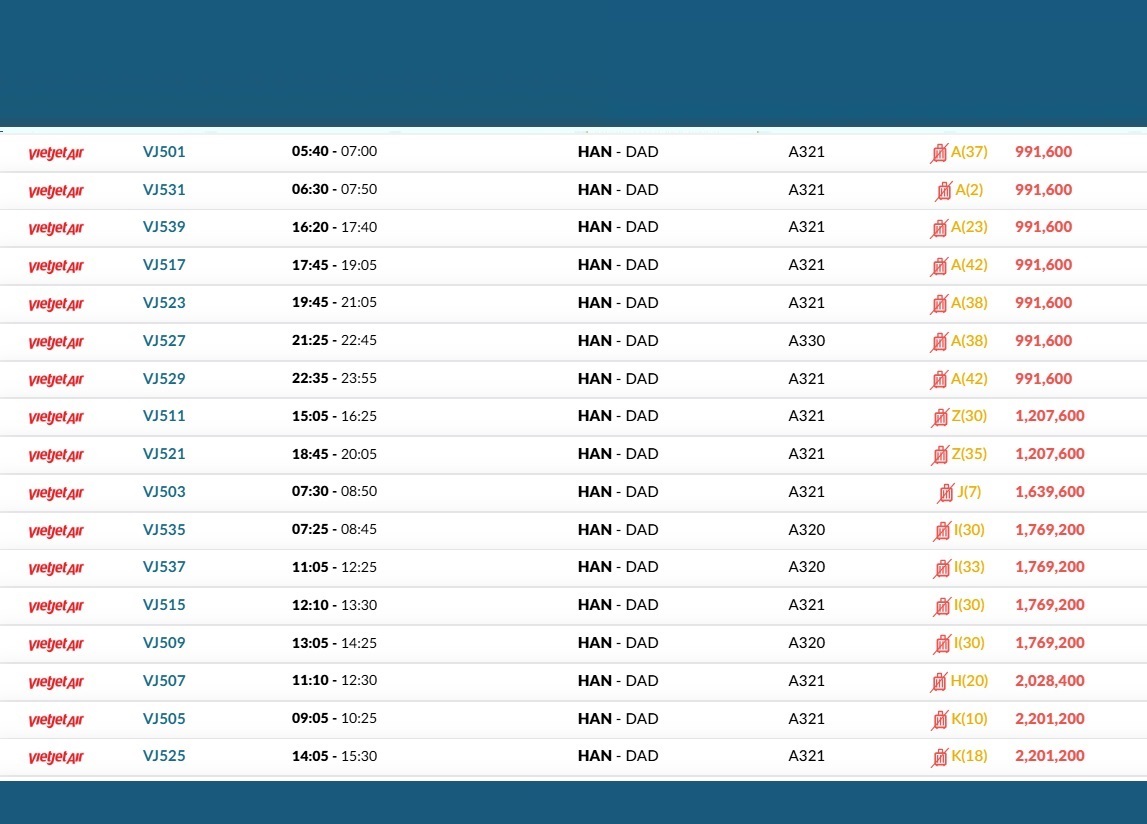The image size is (1147, 824).
Task: Choose the 991,600 fare for VJ517
Action: 1043,265
